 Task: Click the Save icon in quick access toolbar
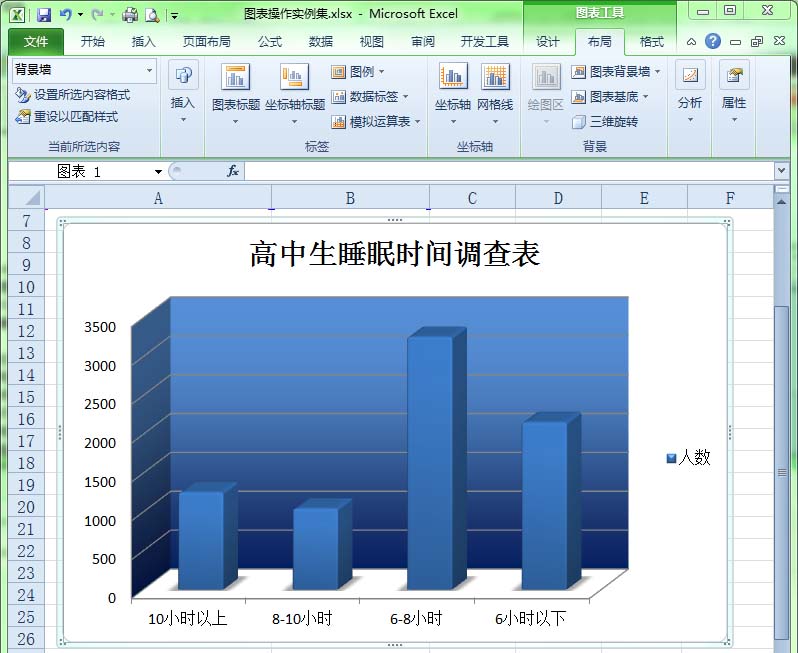[x=44, y=15]
